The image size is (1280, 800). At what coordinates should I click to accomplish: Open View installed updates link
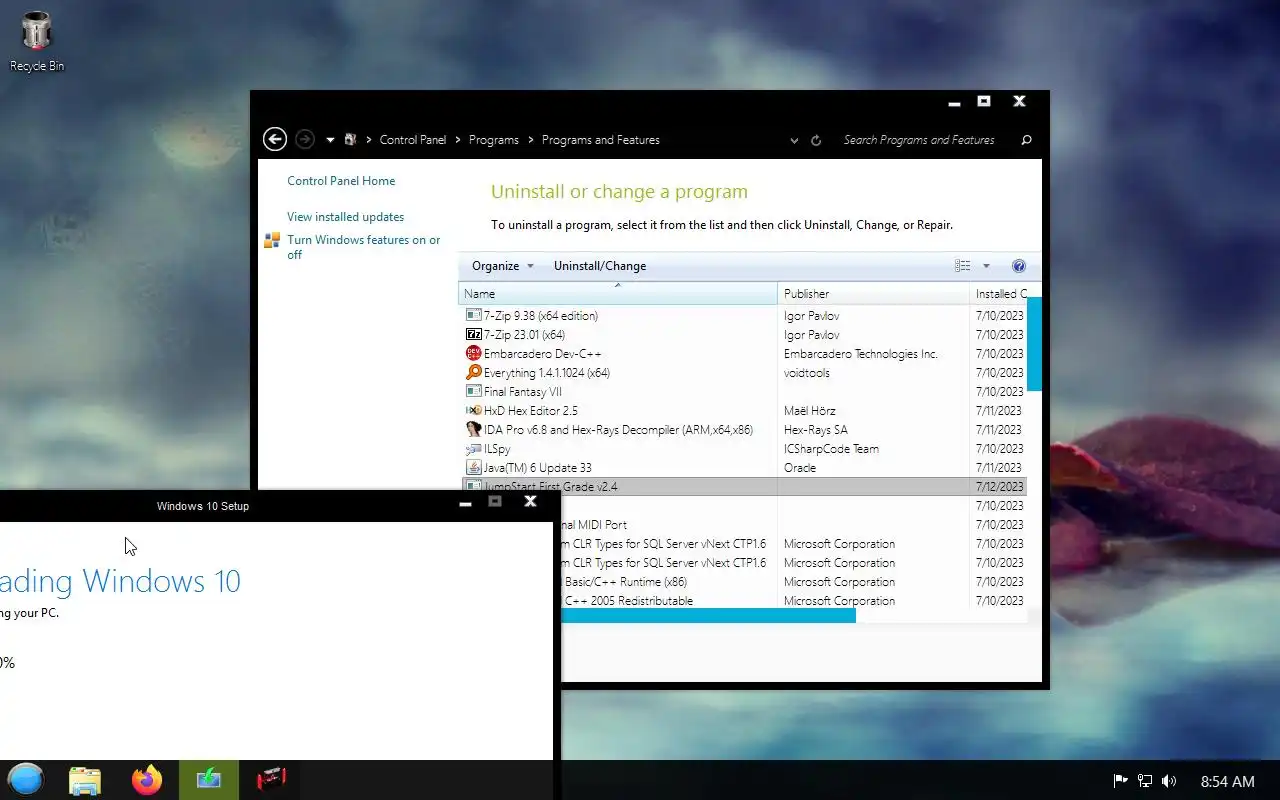pos(345,217)
